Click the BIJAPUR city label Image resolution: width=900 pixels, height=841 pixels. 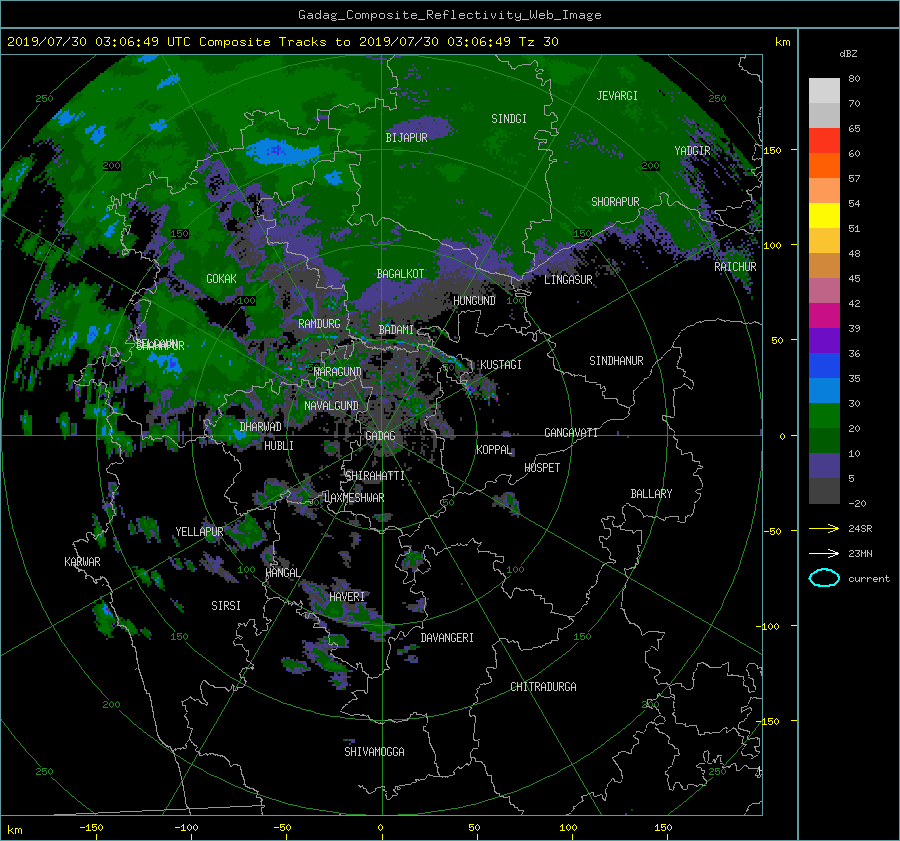pos(406,138)
